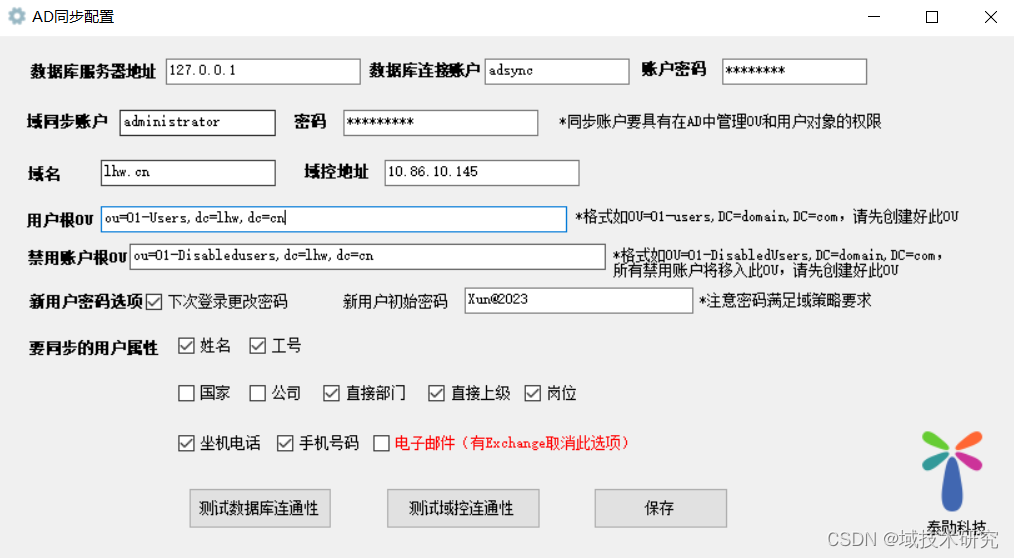Focus the 域名 field lhw.cn
The image size is (1014, 558).
point(188,173)
